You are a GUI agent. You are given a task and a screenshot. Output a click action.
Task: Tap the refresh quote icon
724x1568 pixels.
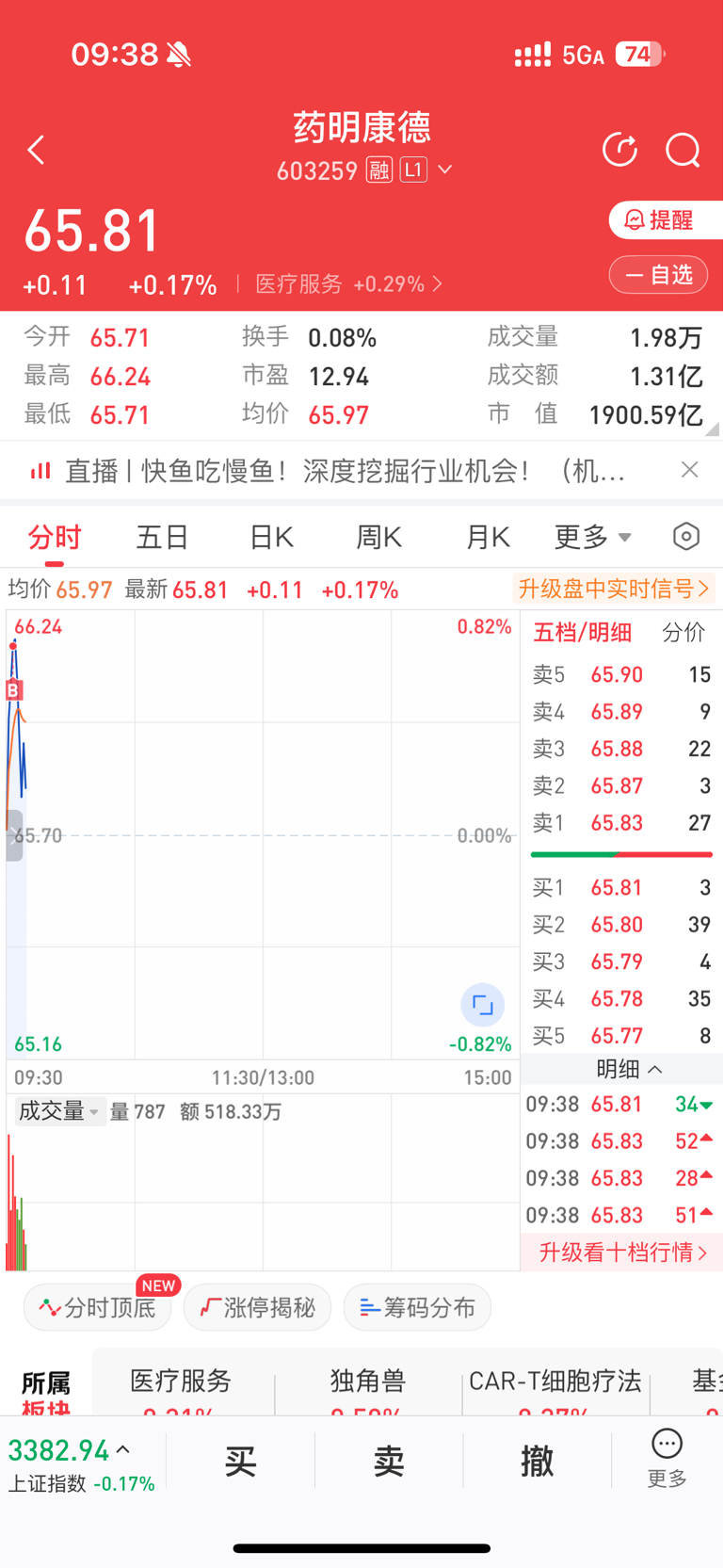pos(619,150)
